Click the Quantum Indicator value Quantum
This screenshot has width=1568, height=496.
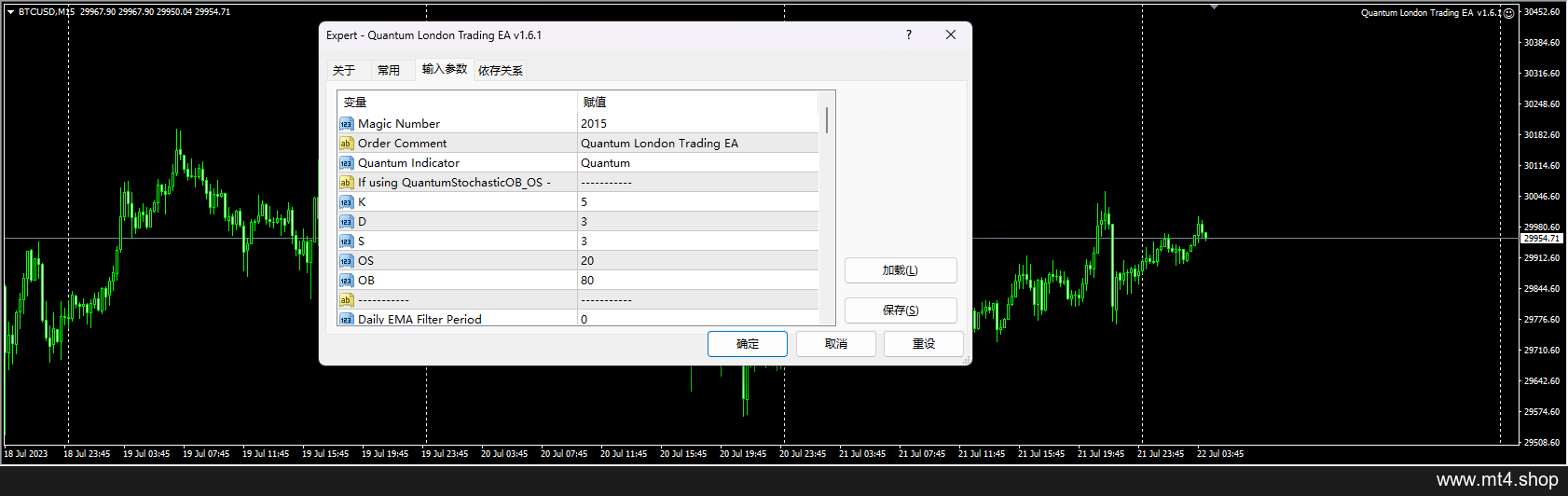[x=697, y=163]
